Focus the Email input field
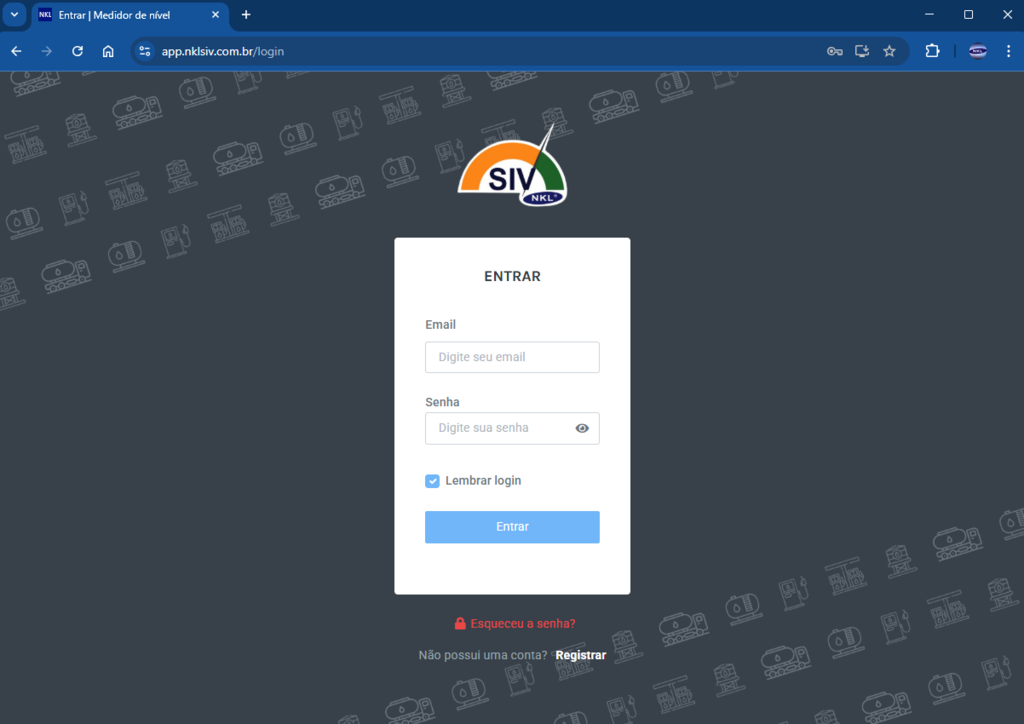Image resolution: width=1024 pixels, height=724 pixels. point(512,357)
